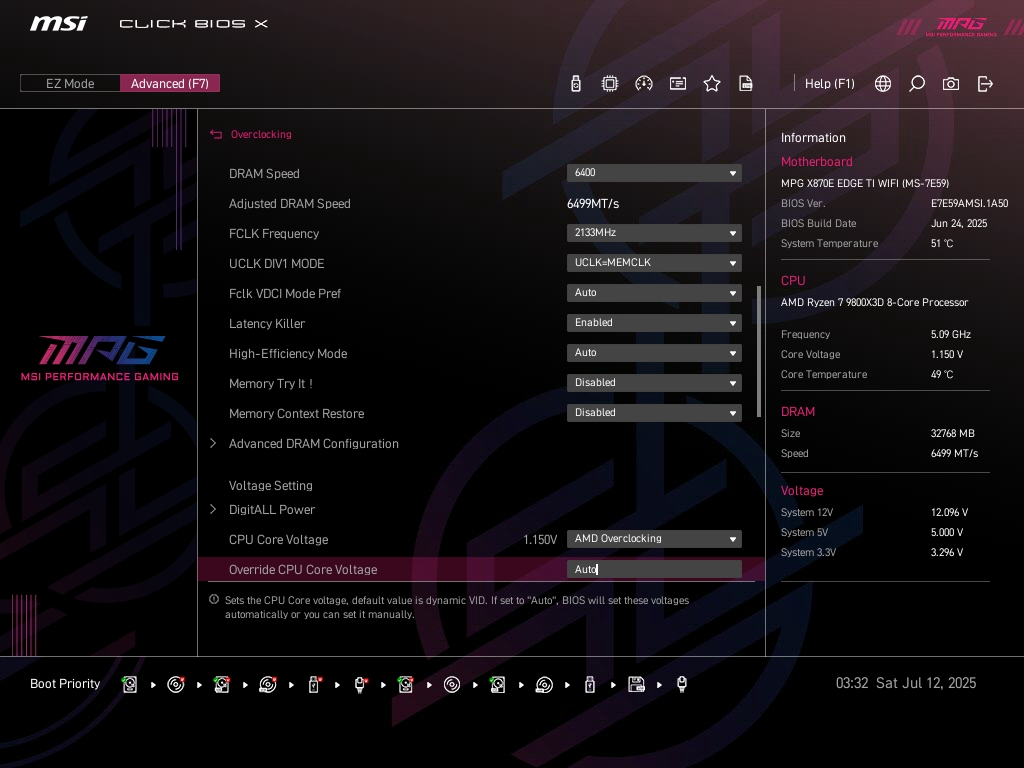Select the plain CD disc boot icon without badge
The image size is (1024, 768).
[452, 684]
